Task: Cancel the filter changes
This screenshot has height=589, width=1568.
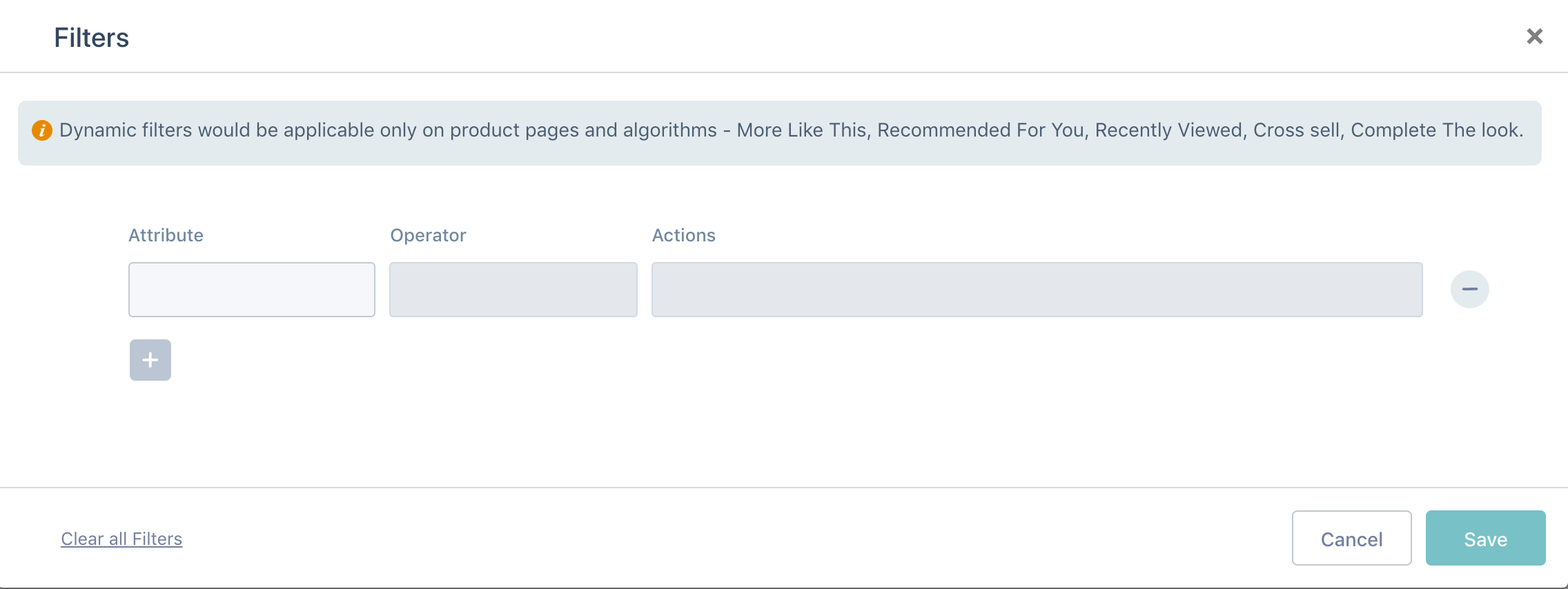Action: pyautogui.click(x=1352, y=538)
